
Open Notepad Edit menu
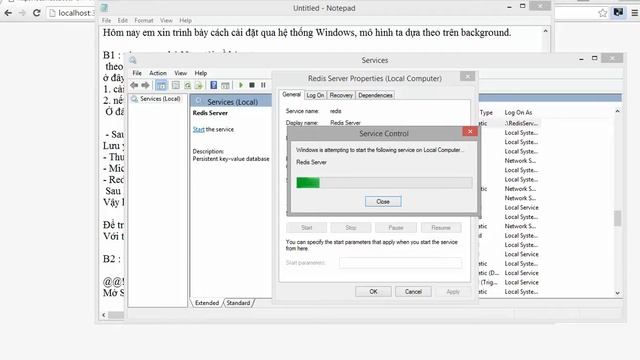click(122, 20)
